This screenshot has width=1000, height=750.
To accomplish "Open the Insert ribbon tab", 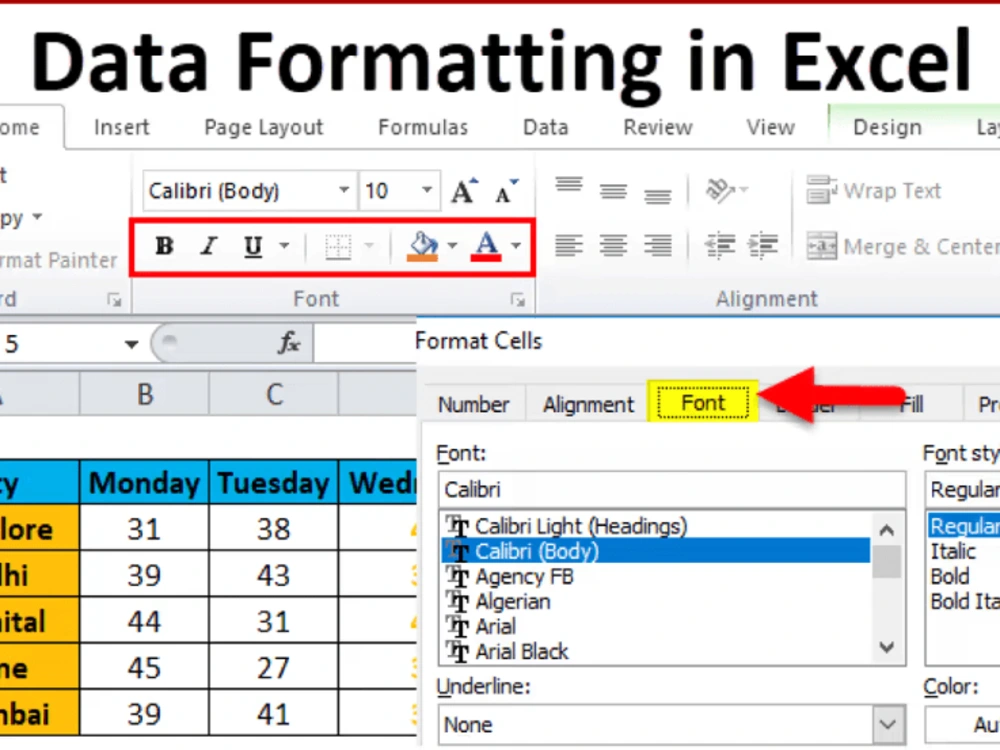I will coord(121,128).
